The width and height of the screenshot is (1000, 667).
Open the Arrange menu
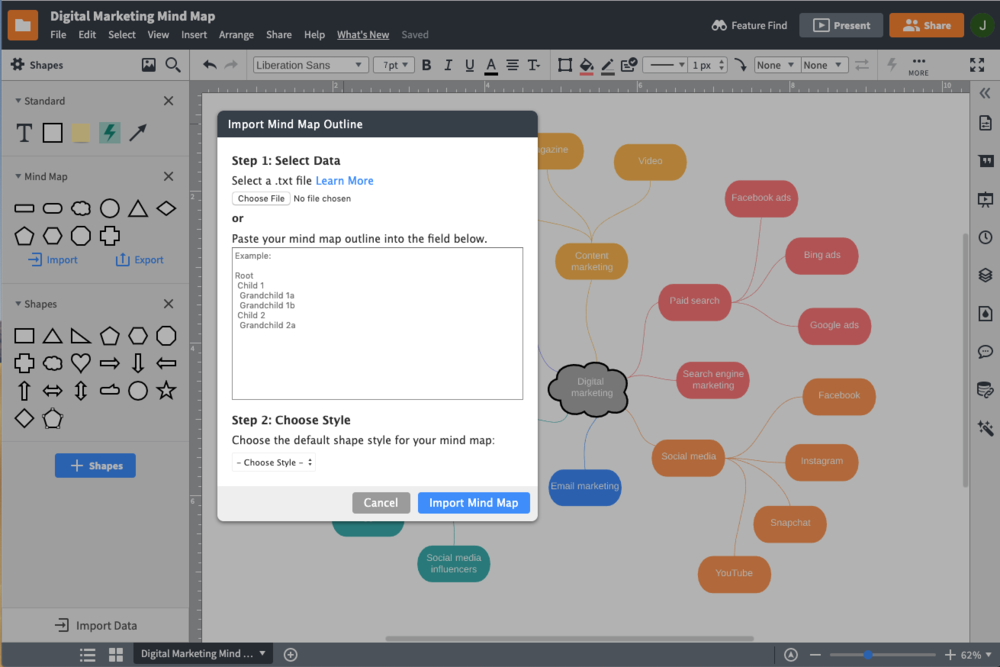(236, 35)
